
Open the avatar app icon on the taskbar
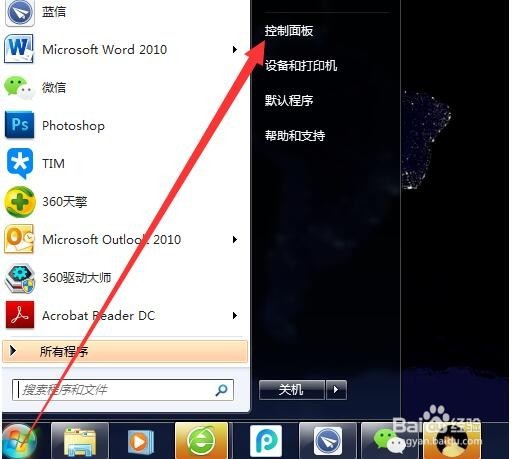tap(452, 442)
